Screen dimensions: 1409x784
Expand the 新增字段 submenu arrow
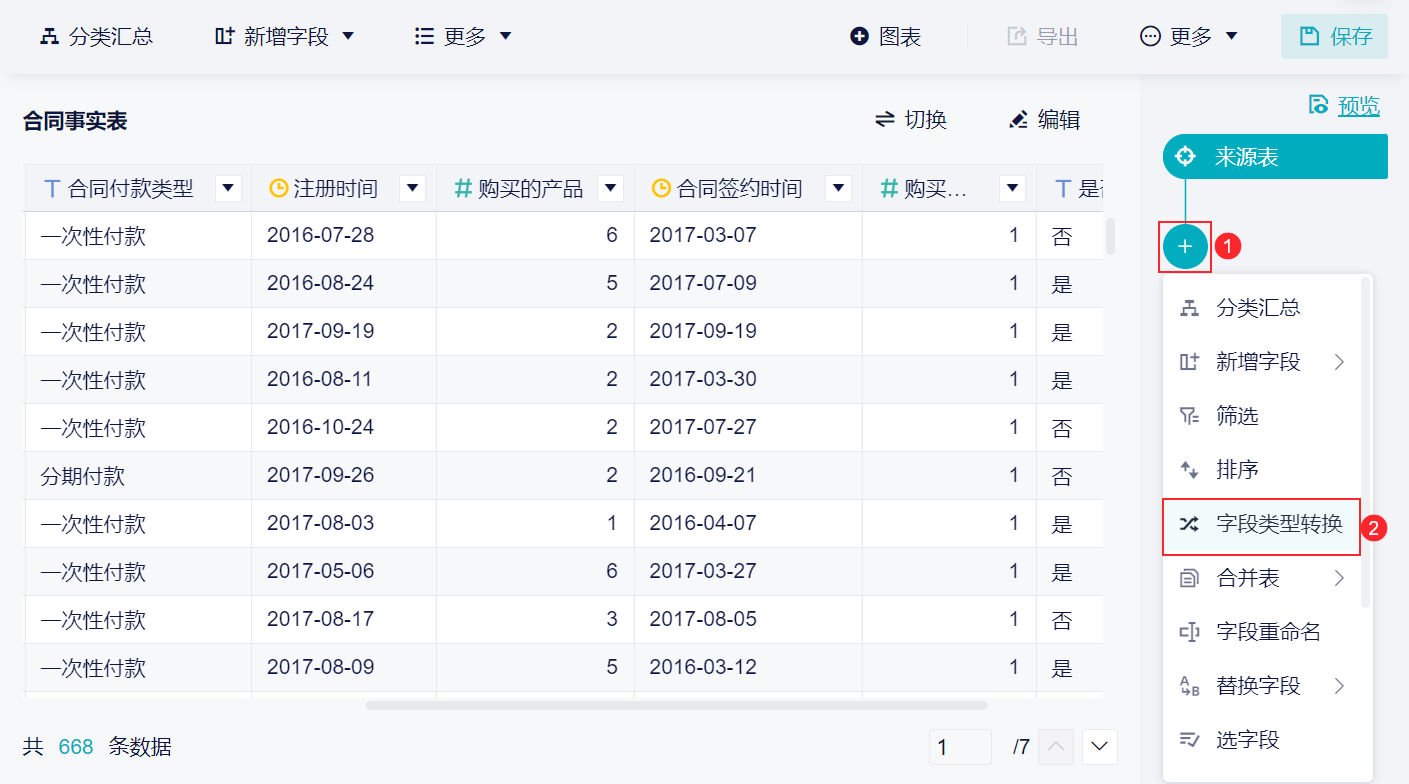pyautogui.click(x=1339, y=362)
